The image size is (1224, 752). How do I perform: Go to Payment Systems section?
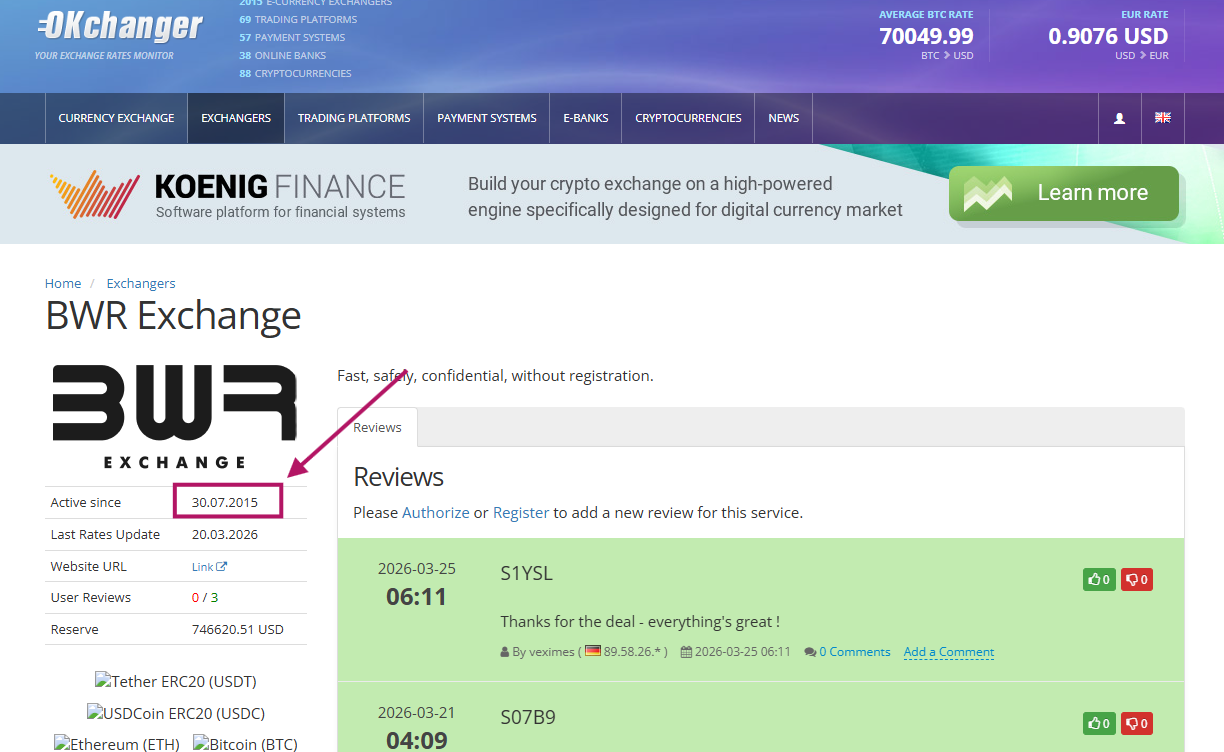(487, 118)
